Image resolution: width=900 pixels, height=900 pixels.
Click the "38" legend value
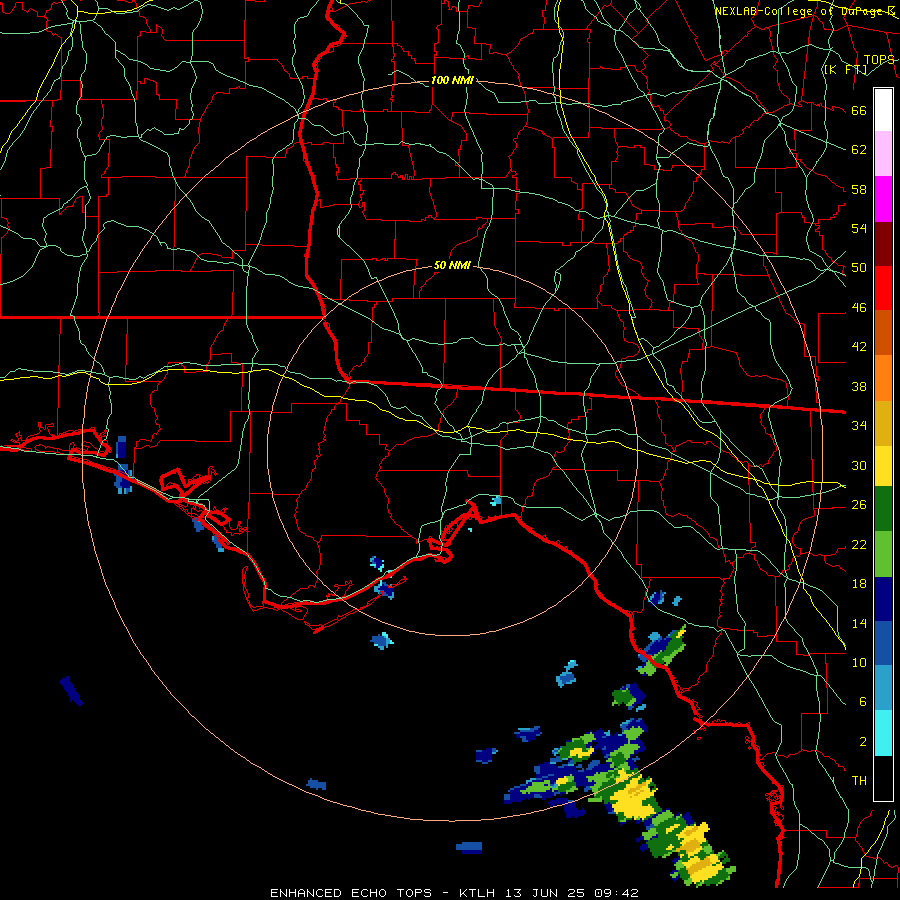pos(859,386)
